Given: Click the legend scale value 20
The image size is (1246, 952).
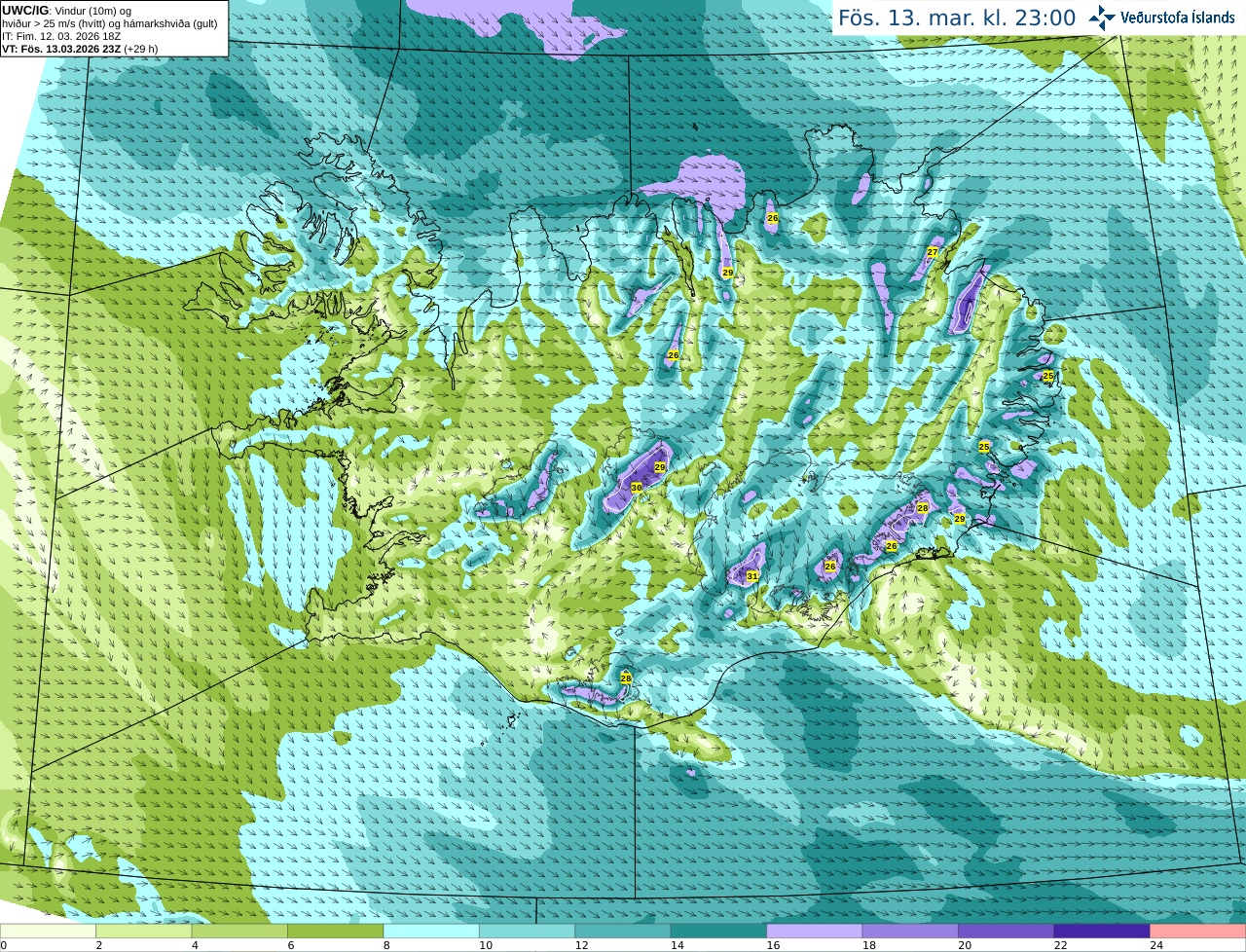Looking at the screenshot, I should click(x=965, y=945).
